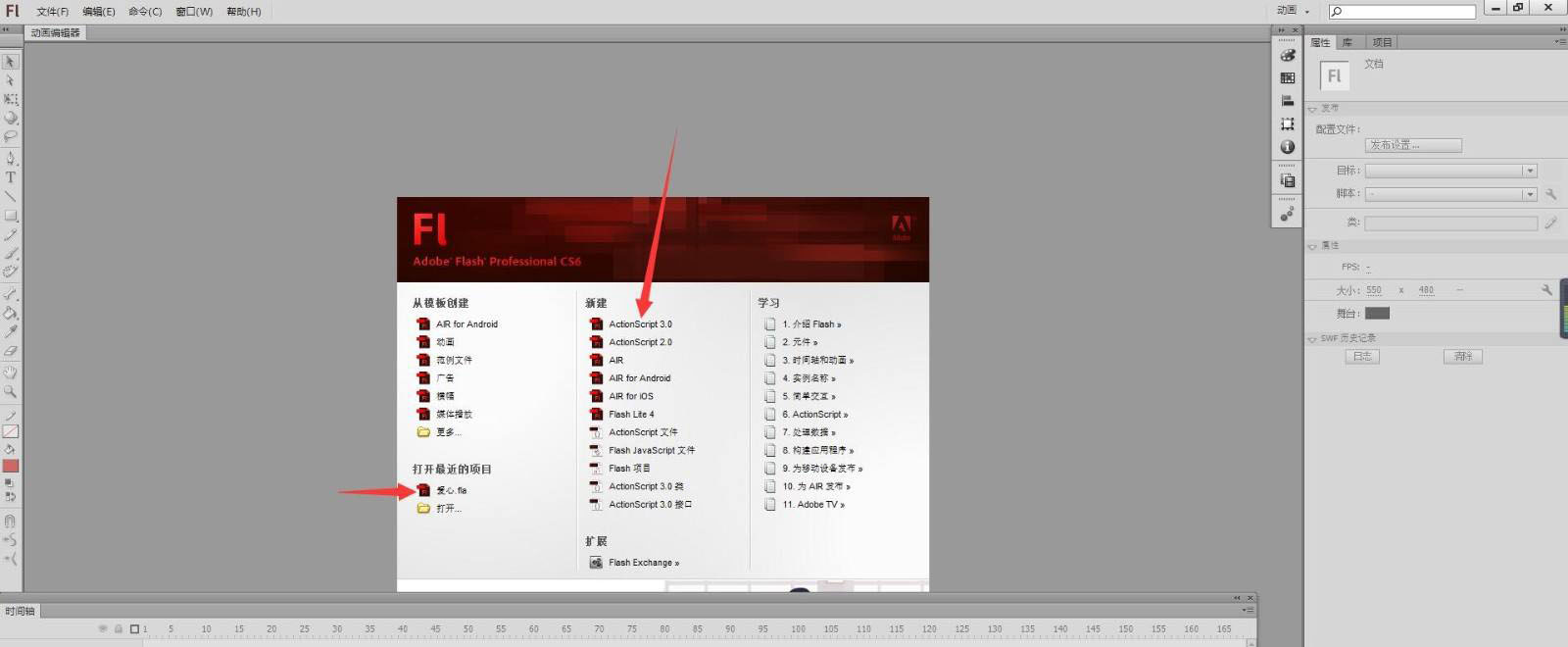Open the script dropdown in Properties
The width and height of the screenshot is (1568, 647).
tap(1450, 194)
